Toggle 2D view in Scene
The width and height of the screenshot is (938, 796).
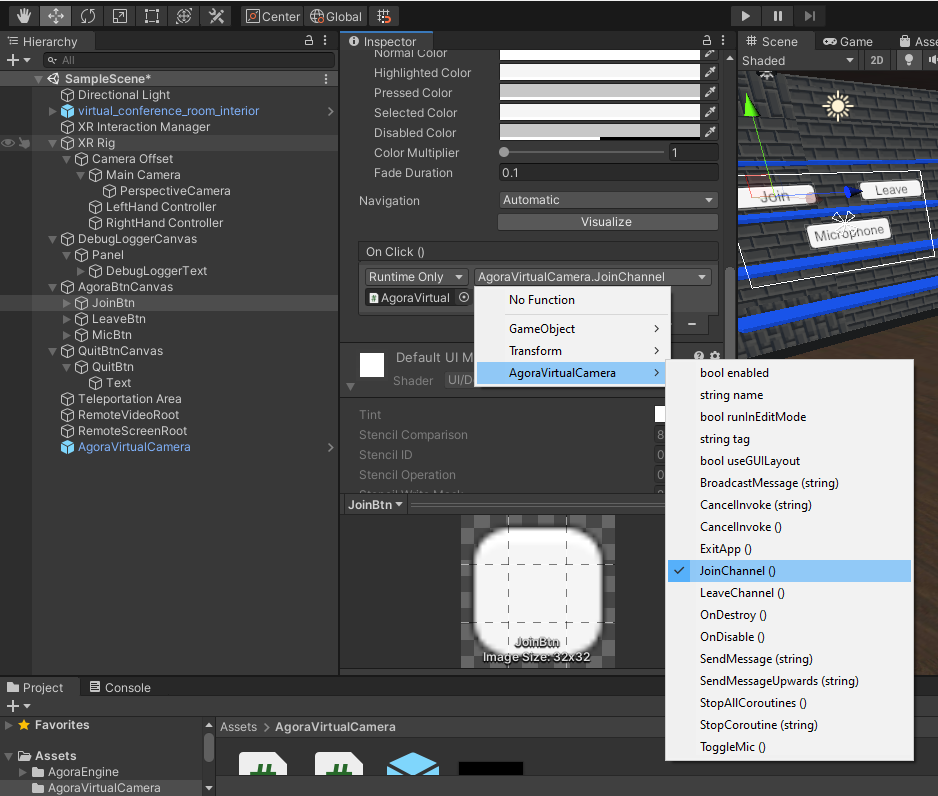[x=876, y=60]
